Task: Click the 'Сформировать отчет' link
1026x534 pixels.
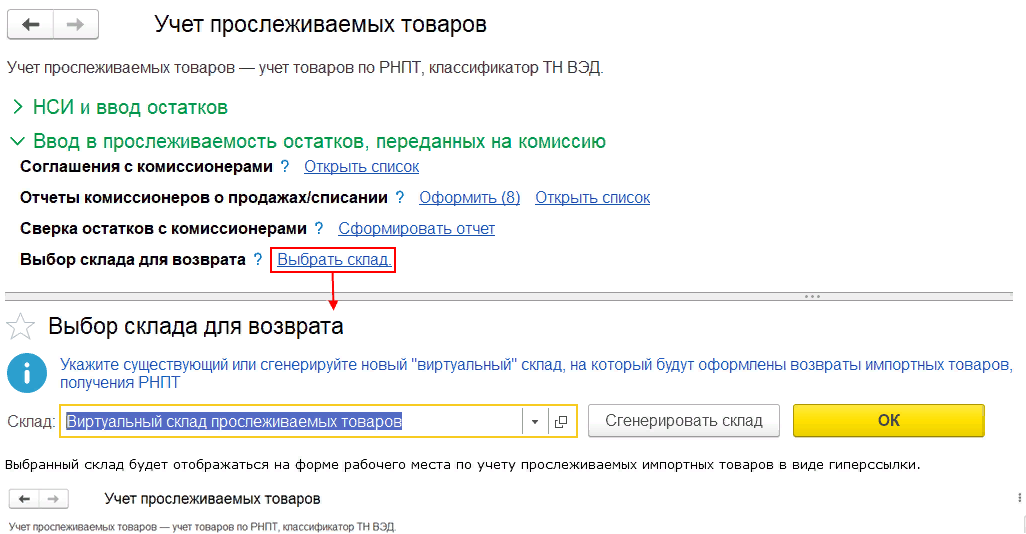Action: click(416, 229)
